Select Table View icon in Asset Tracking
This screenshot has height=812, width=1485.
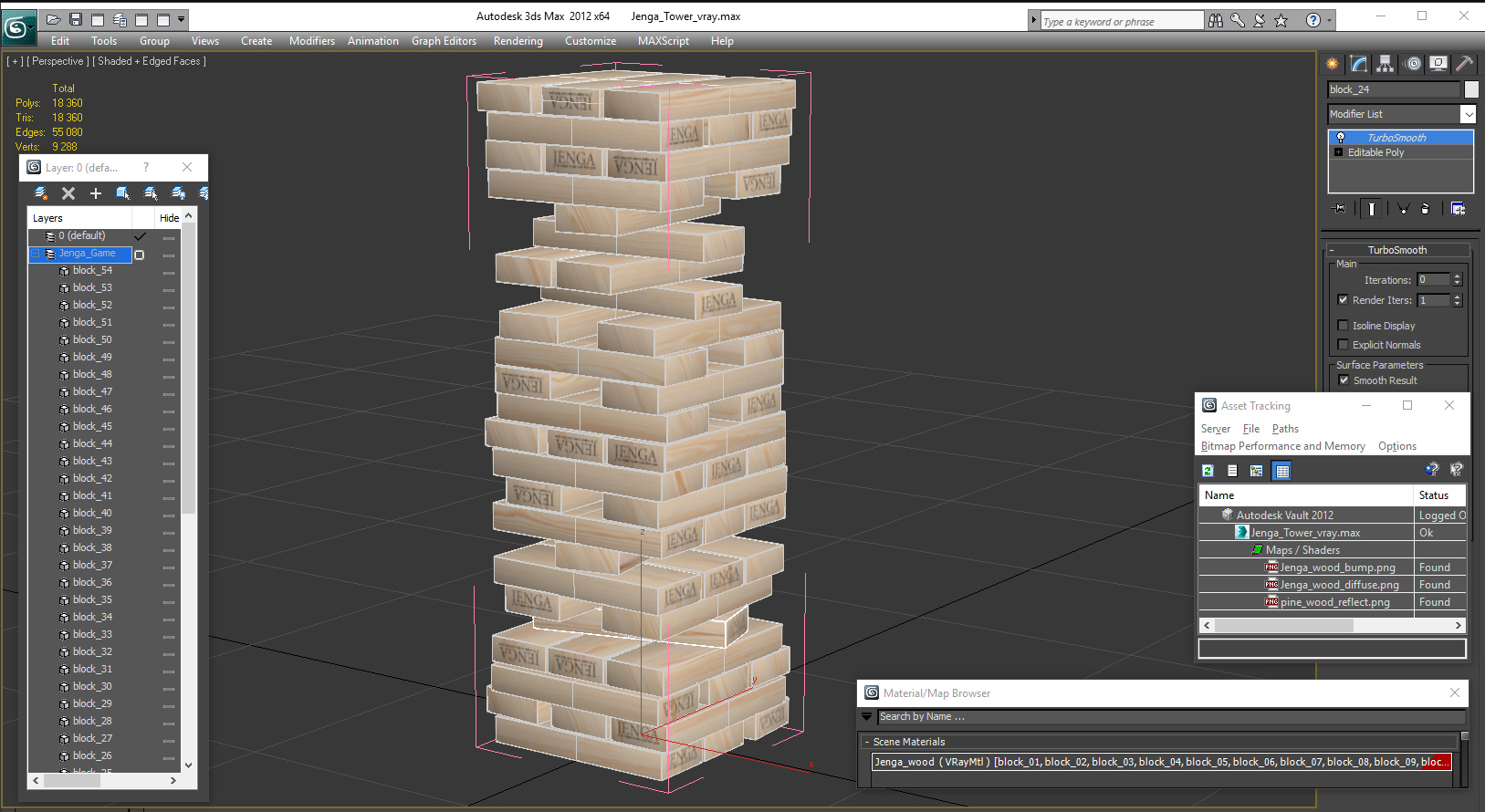point(1282,471)
